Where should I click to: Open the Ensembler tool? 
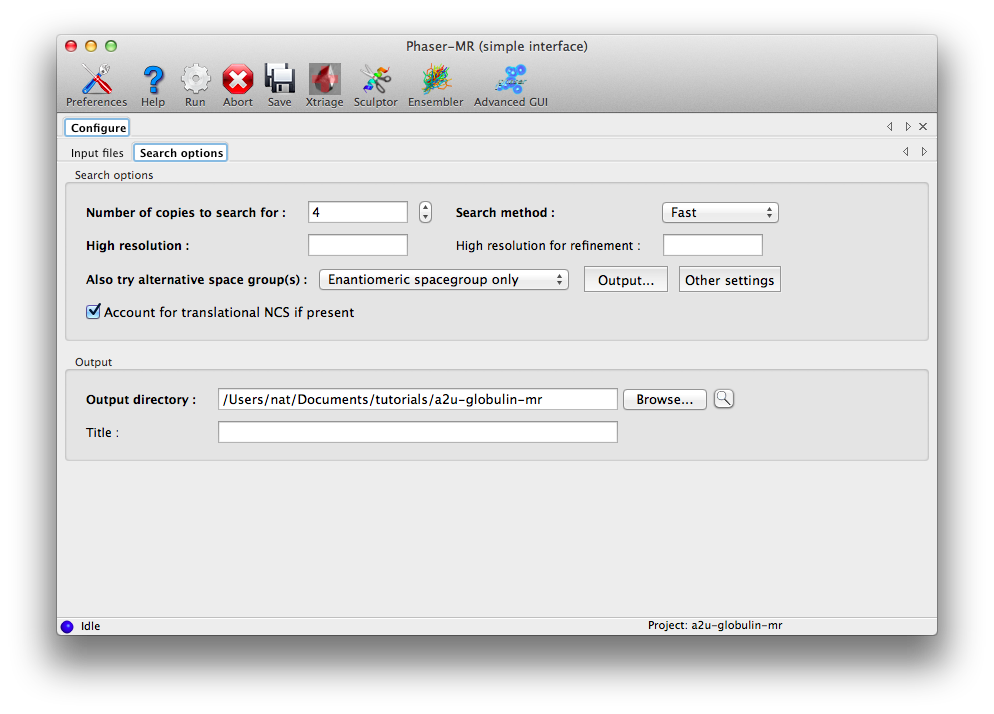coord(435,80)
